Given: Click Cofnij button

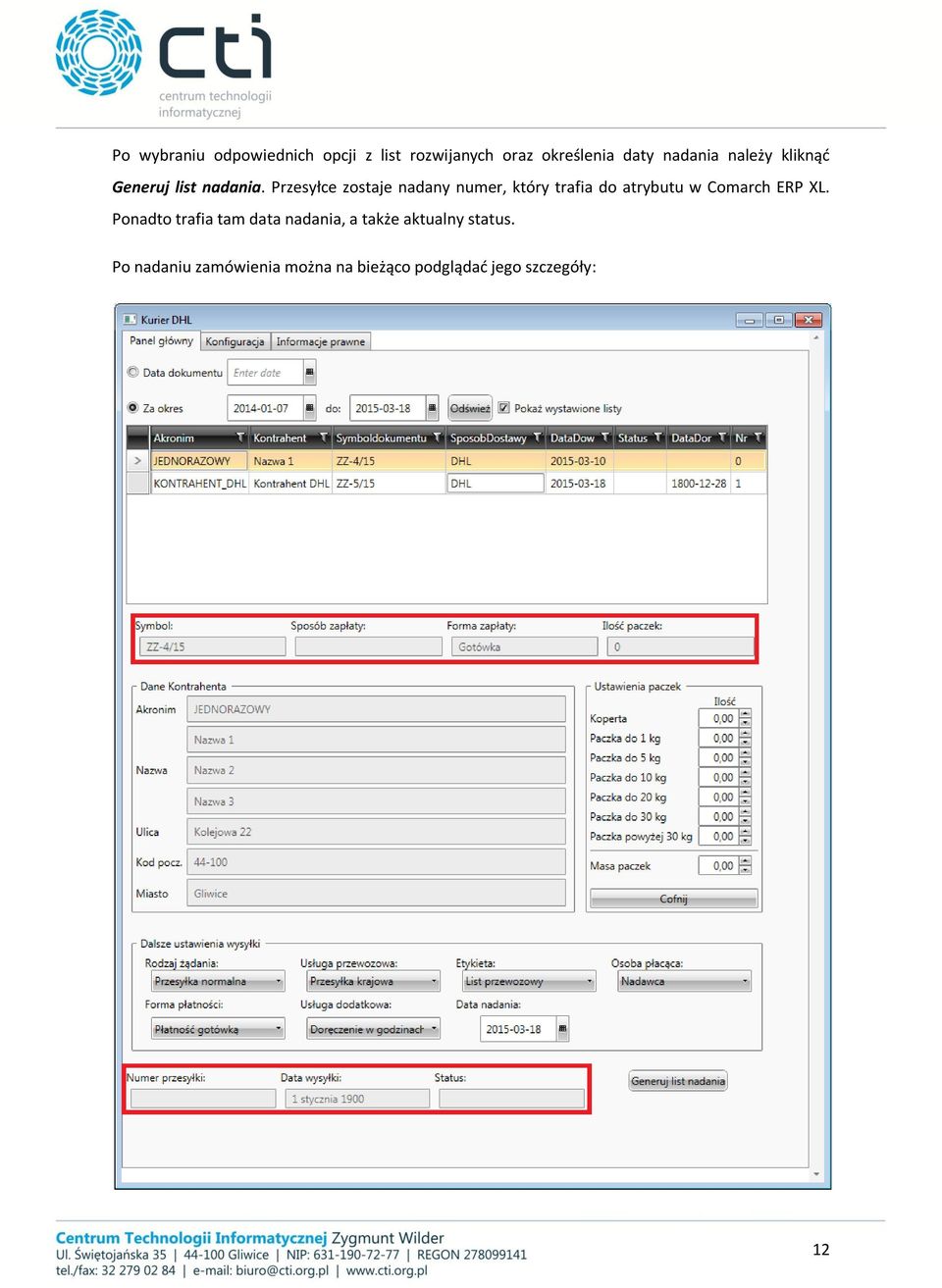Looking at the screenshot, I should pos(673,899).
